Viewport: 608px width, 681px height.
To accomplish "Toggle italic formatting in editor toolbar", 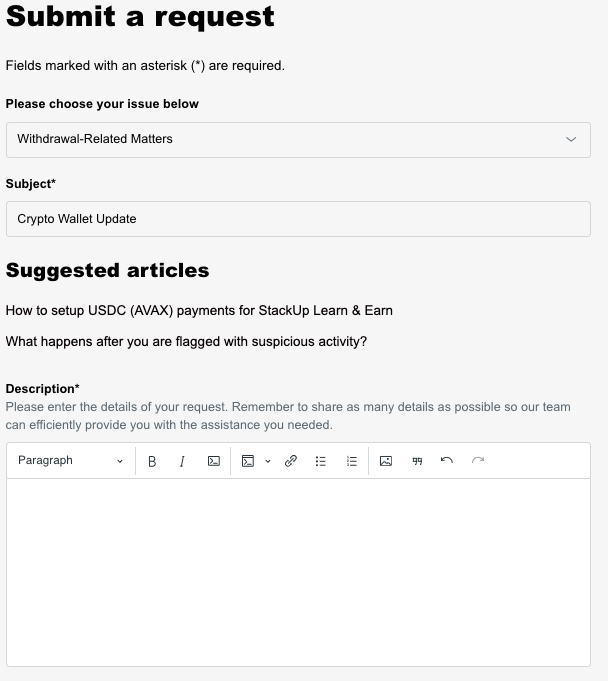I will (182, 461).
